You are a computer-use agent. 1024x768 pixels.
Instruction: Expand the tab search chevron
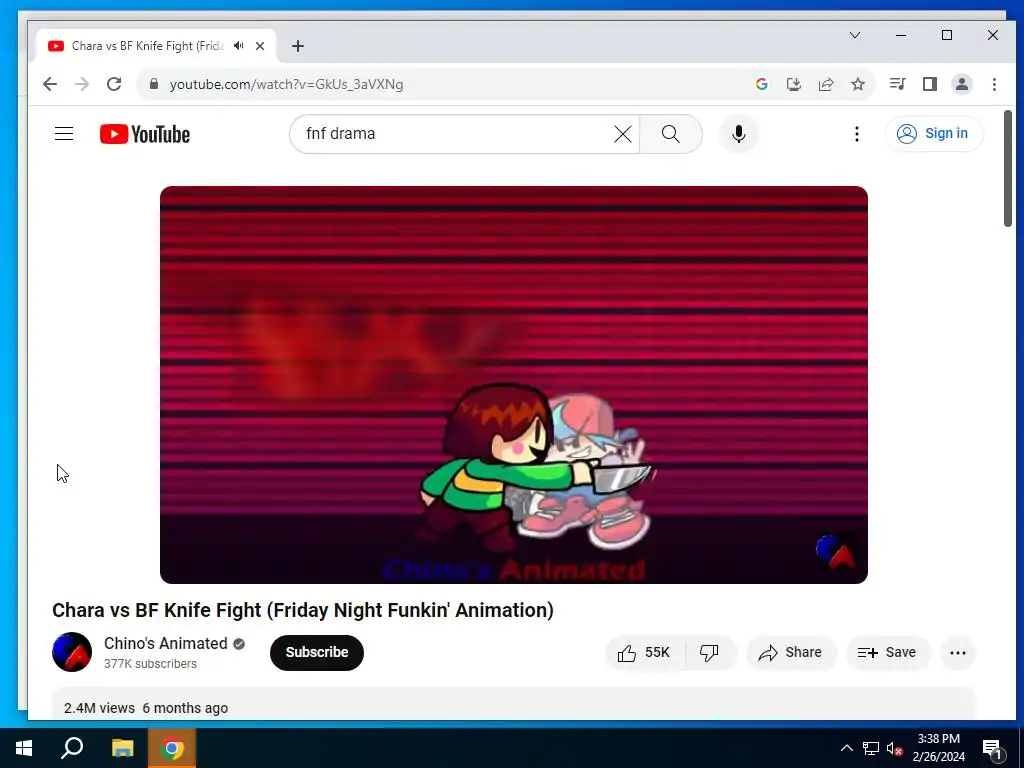855,35
